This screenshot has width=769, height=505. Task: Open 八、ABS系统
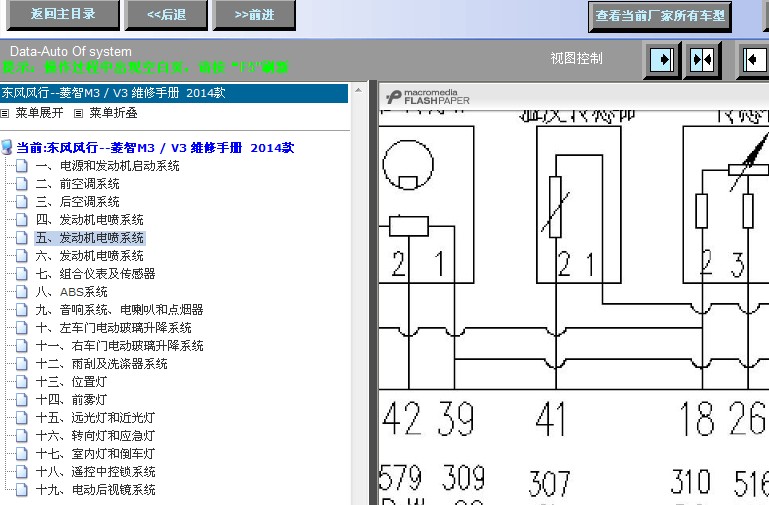point(72,292)
